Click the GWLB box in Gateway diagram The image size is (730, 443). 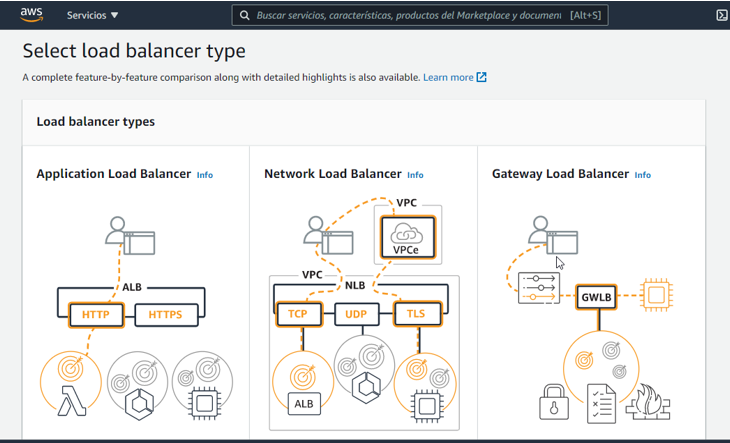[x=596, y=297]
